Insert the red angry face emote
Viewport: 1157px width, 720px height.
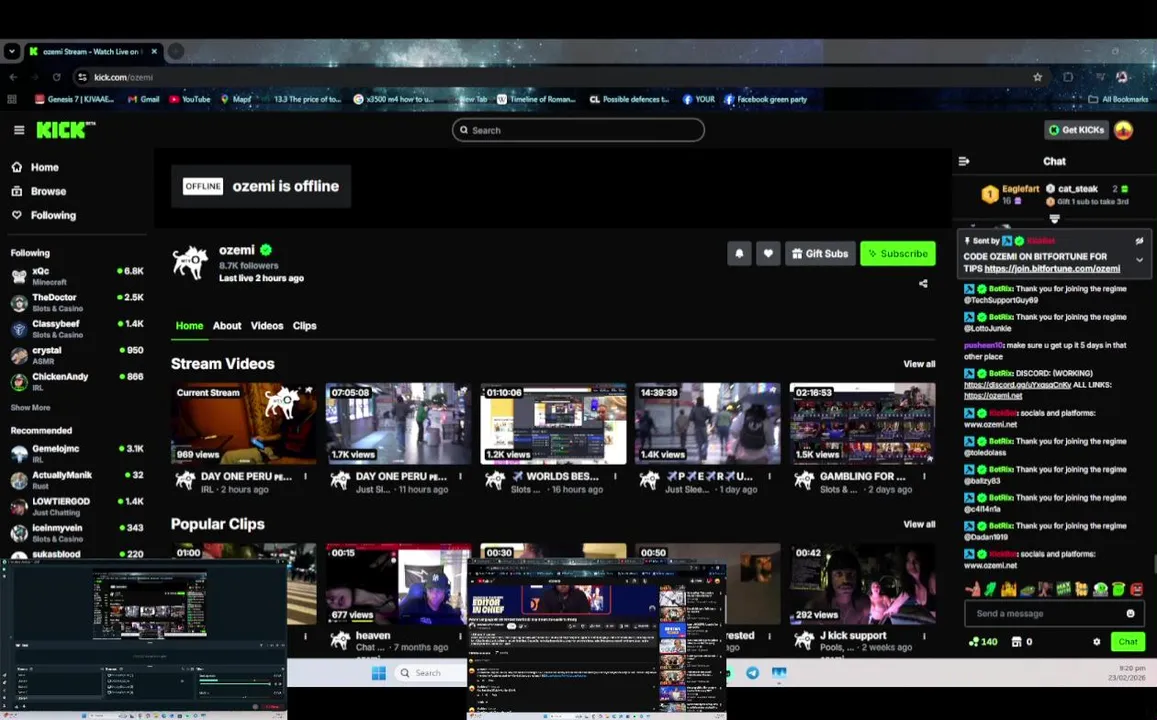tap(1136, 589)
